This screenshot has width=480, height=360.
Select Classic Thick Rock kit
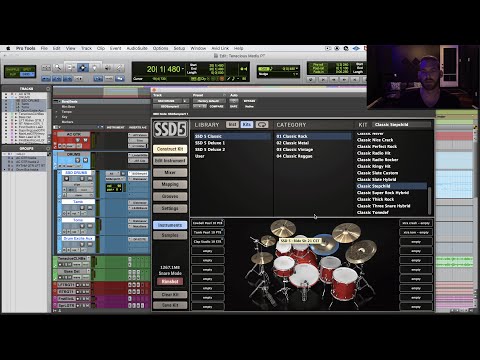pos(375,199)
